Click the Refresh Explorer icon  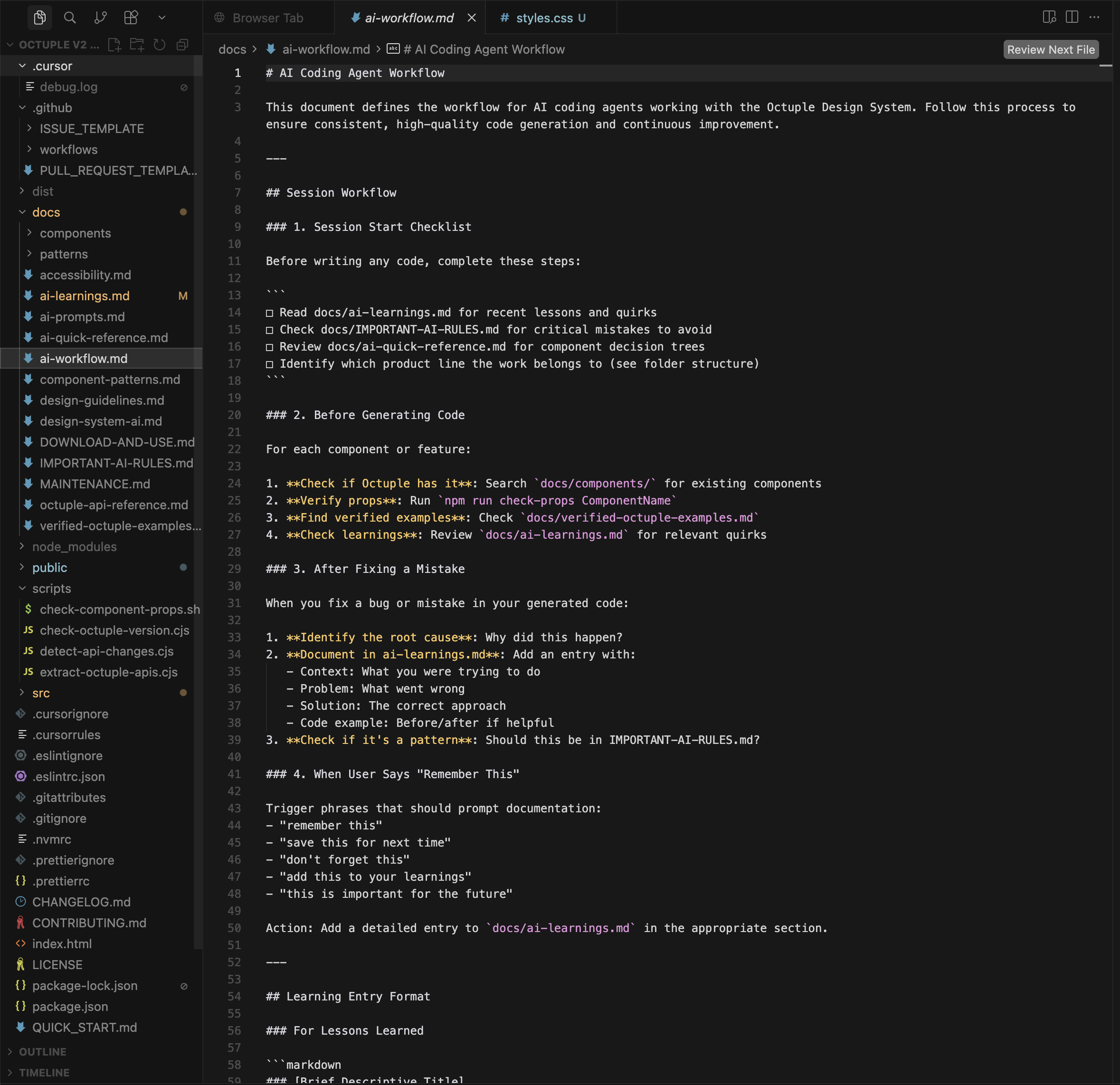pyautogui.click(x=160, y=45)
